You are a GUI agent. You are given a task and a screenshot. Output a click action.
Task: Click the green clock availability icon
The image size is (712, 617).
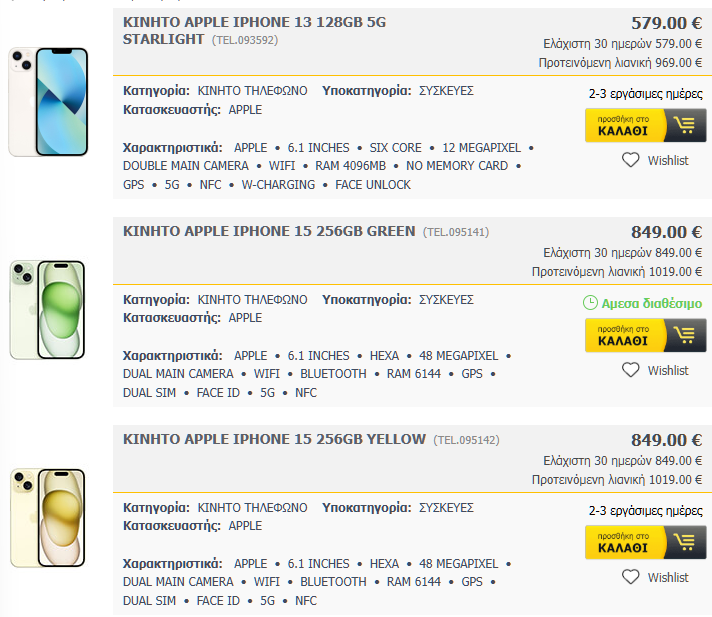point(591,303)
